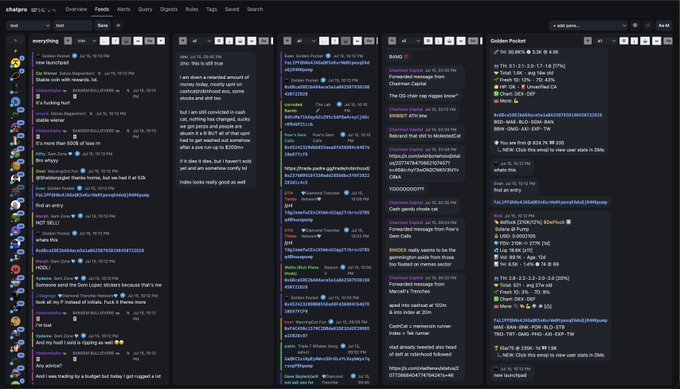Select the blue 'b' avatar chat in sidebar
This screenshot has height=389, width=680.
(16, 102)
